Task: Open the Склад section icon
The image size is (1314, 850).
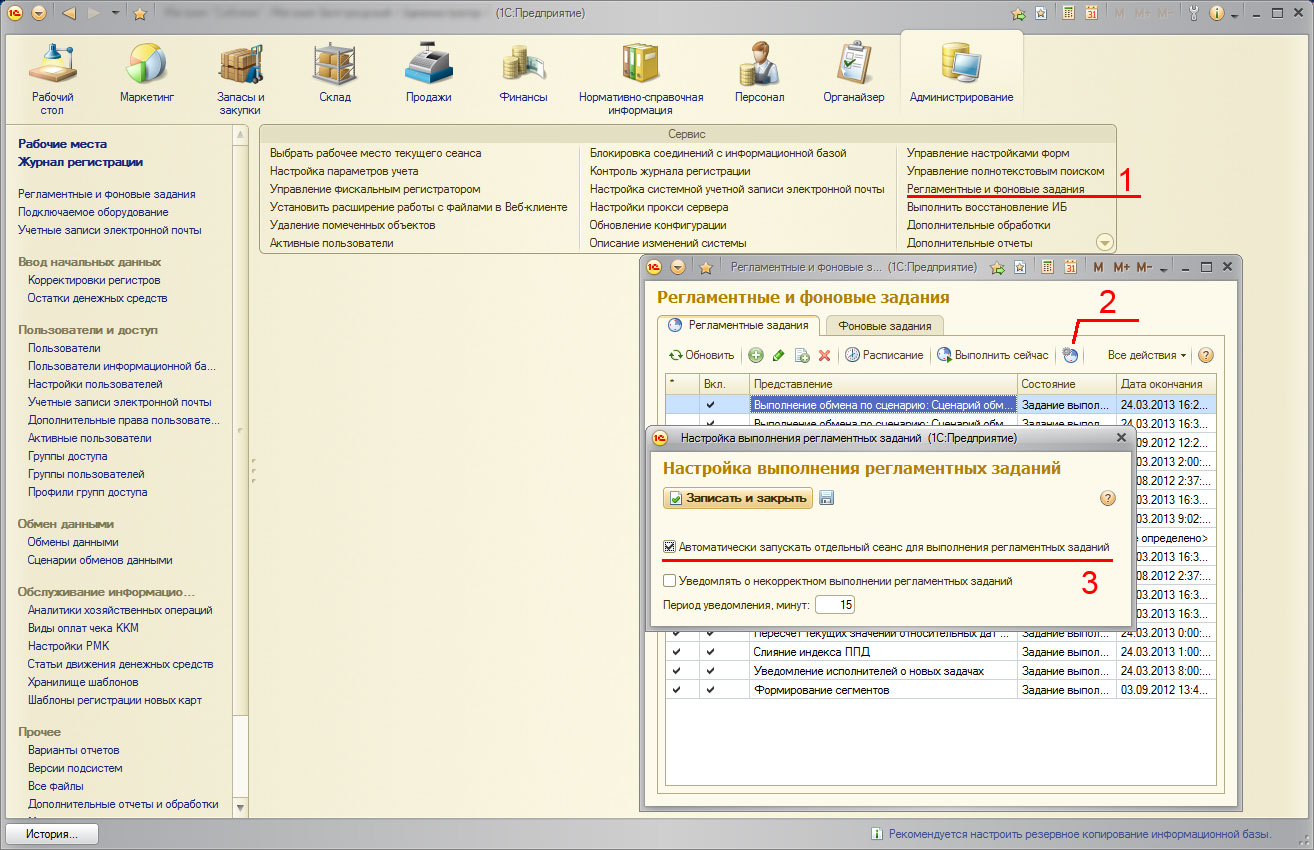Action: point(334,64)
